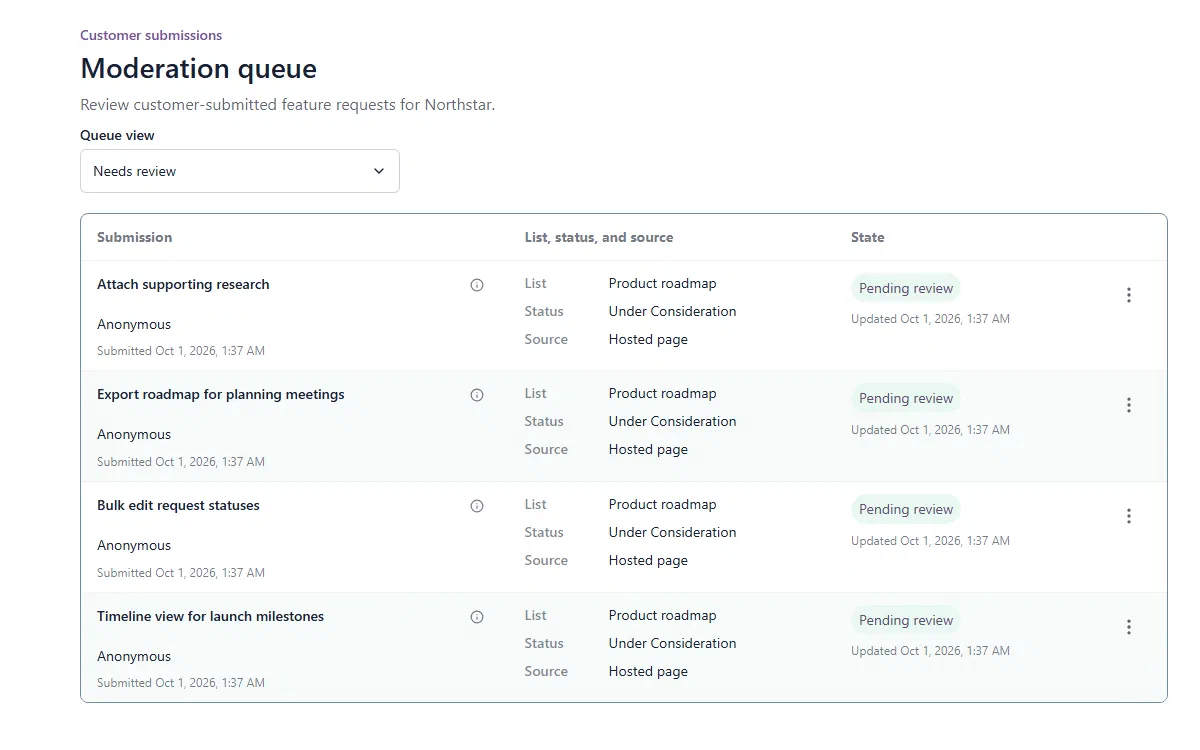Click 'Product roadmap' in Attach supporting research row
The image size is (1200, 750).
(x=663, y=283)
